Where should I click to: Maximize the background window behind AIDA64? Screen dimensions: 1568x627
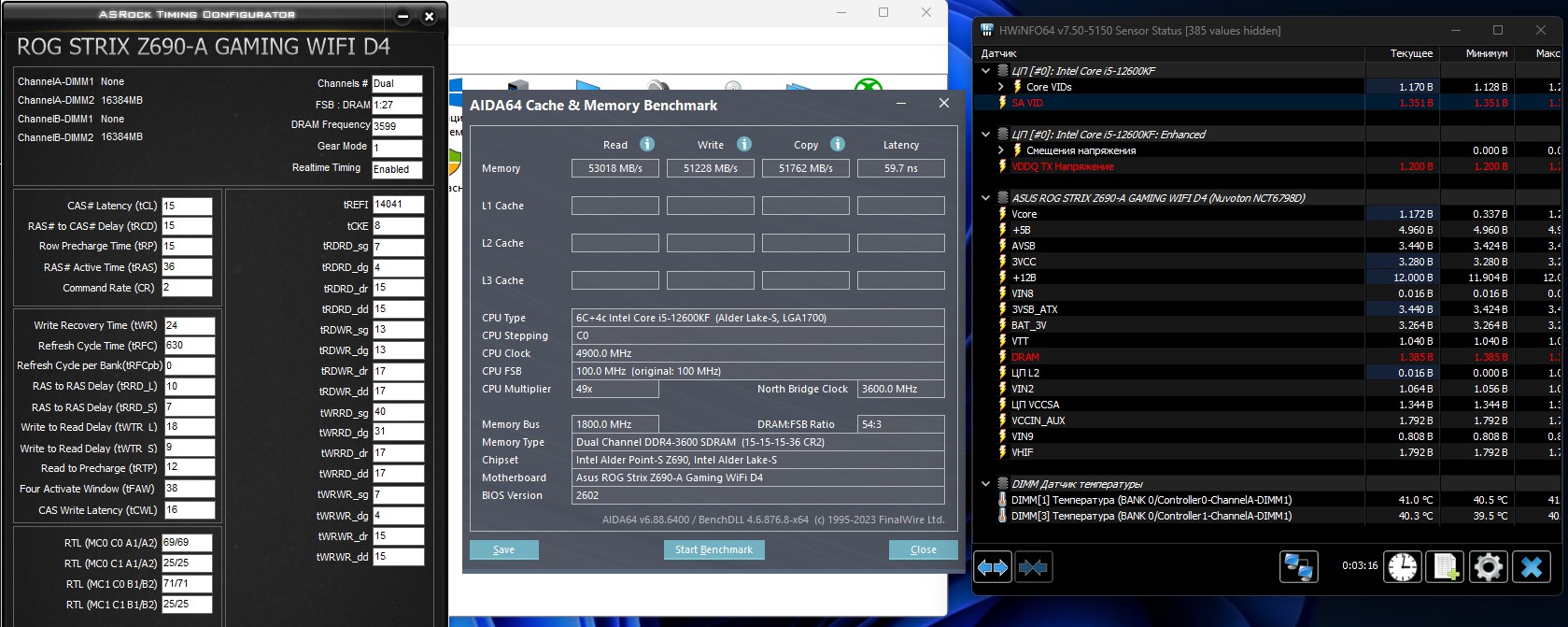[x=883, y=12]
